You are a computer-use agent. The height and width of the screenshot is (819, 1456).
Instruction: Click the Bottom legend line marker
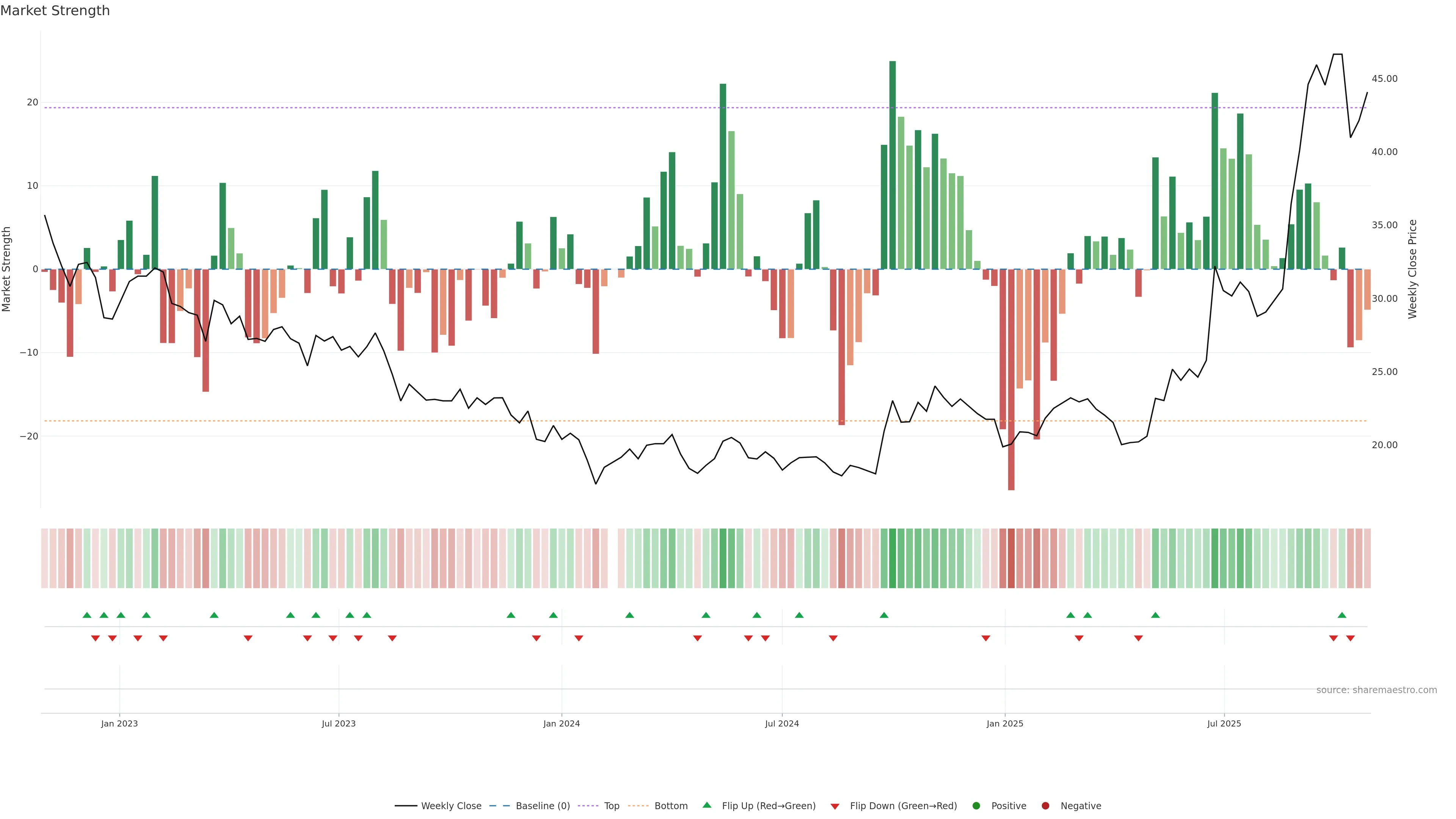(x=638, y=806)
